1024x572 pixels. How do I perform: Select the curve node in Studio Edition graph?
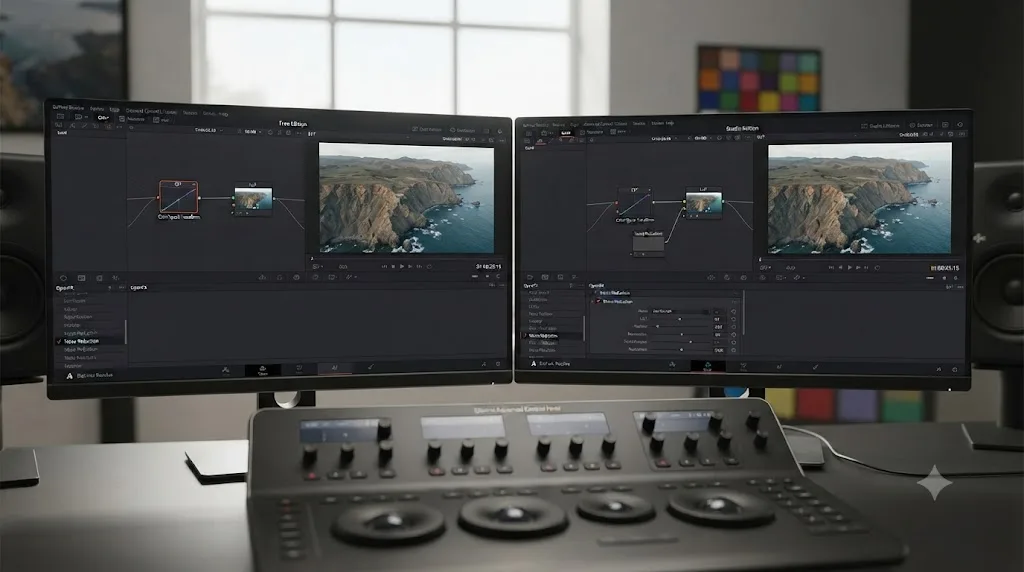634,202
